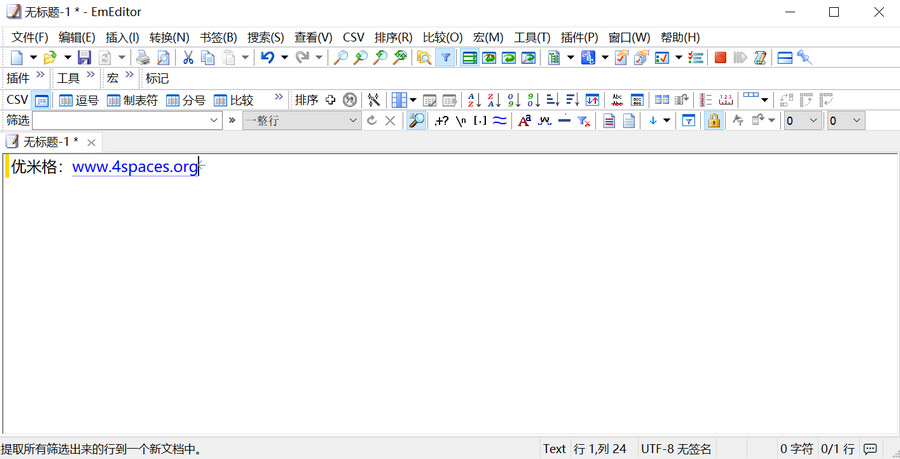Expand the CSV toolbar overflow chevron
This screenshot has width=900, height=459.
[x=278, y=100]
